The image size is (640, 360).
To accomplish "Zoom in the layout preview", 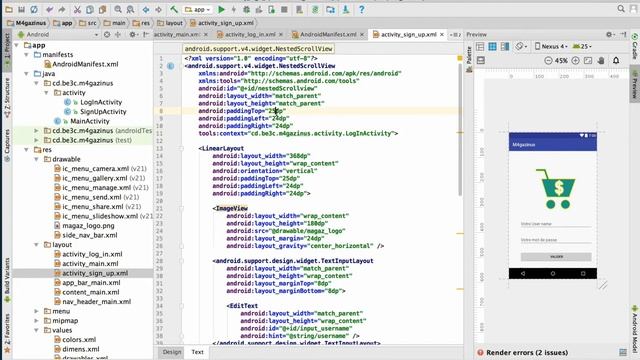I will (x=575, y=60).
